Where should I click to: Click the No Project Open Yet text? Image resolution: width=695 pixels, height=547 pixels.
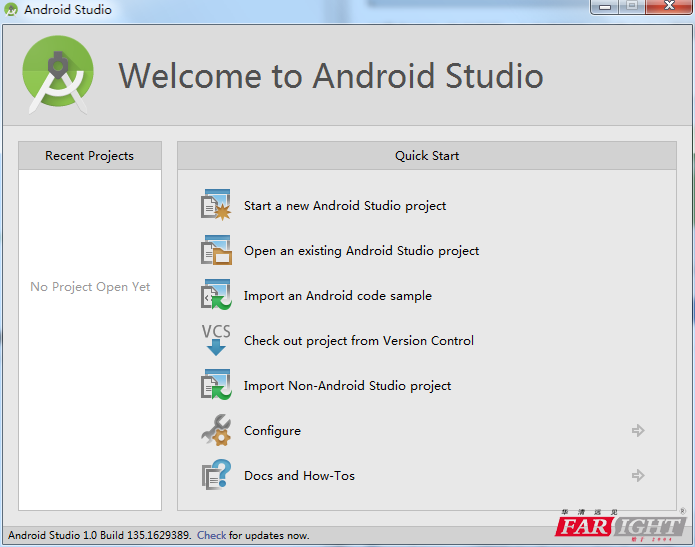point(90,287)
